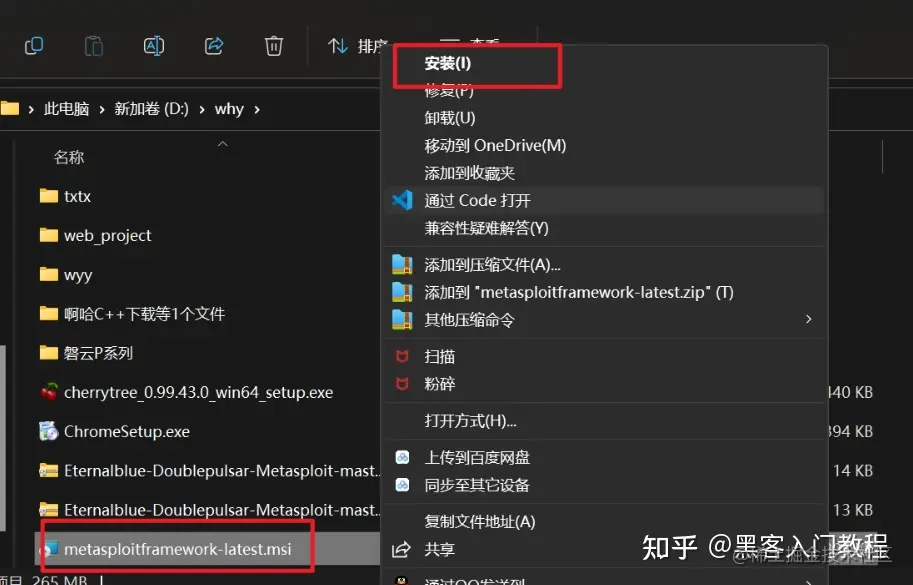Image resolution: width=913 pixels, height=585 pixels.
Task: Click folder icon of txtx
Action: [x=49, y=196]
